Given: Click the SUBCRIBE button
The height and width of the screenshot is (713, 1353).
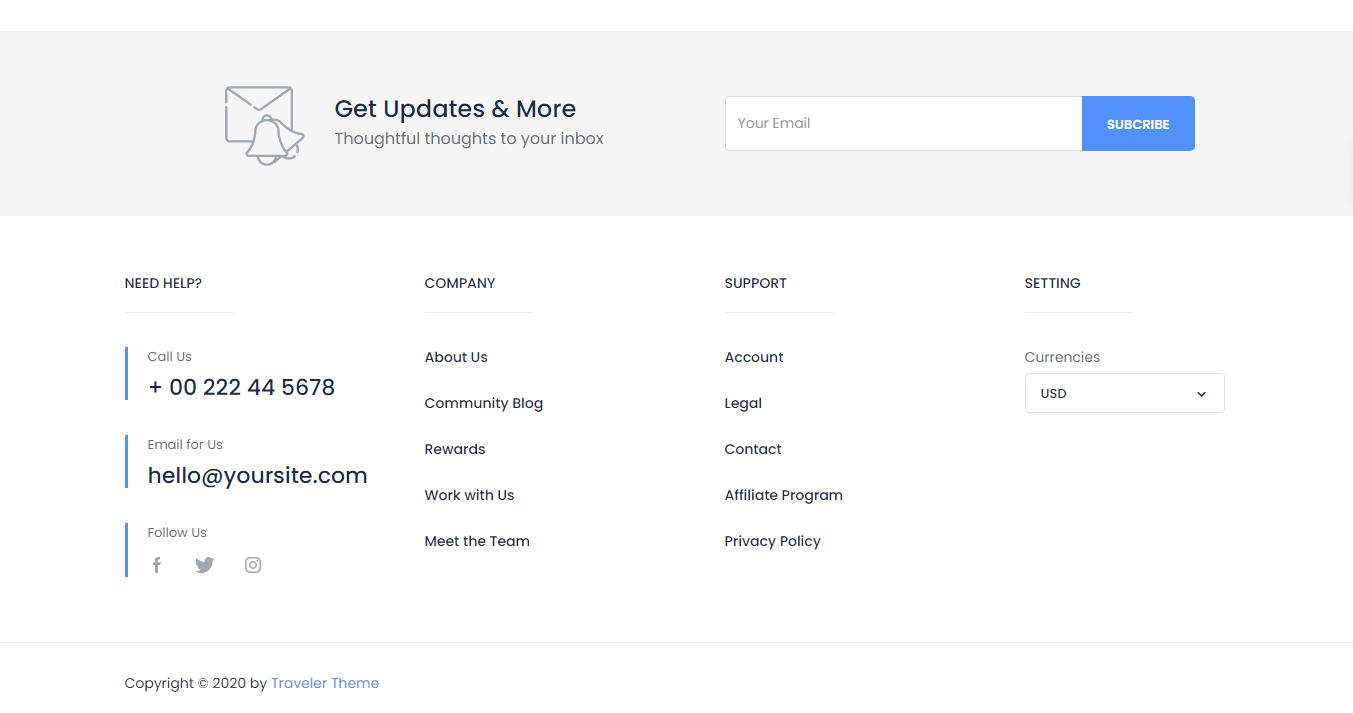Looking at the screenshot, I should (1138, 123).
